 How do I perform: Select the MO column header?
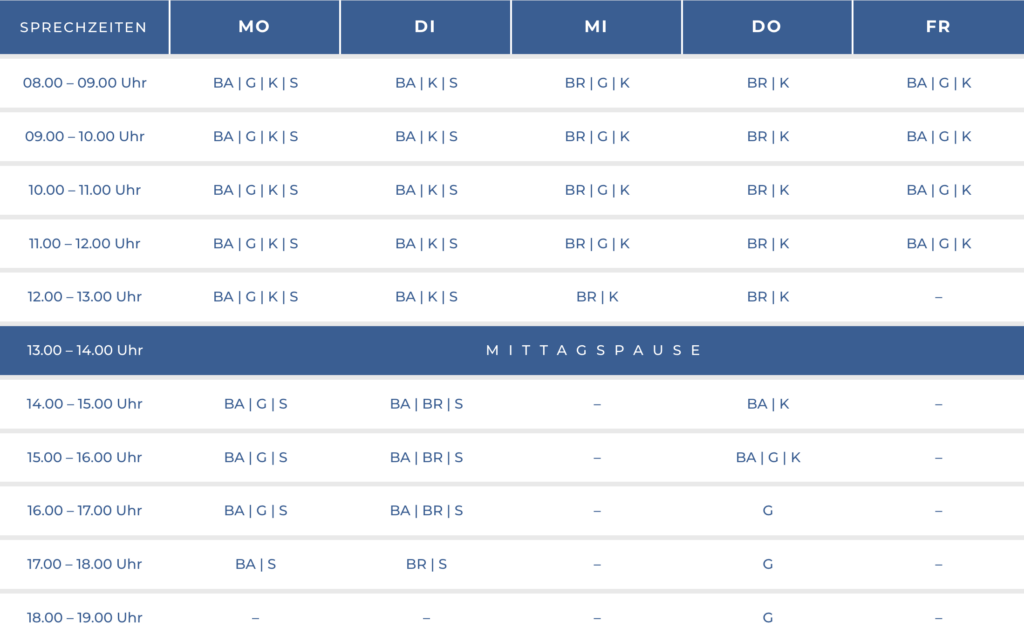click(x=255, y=27)
